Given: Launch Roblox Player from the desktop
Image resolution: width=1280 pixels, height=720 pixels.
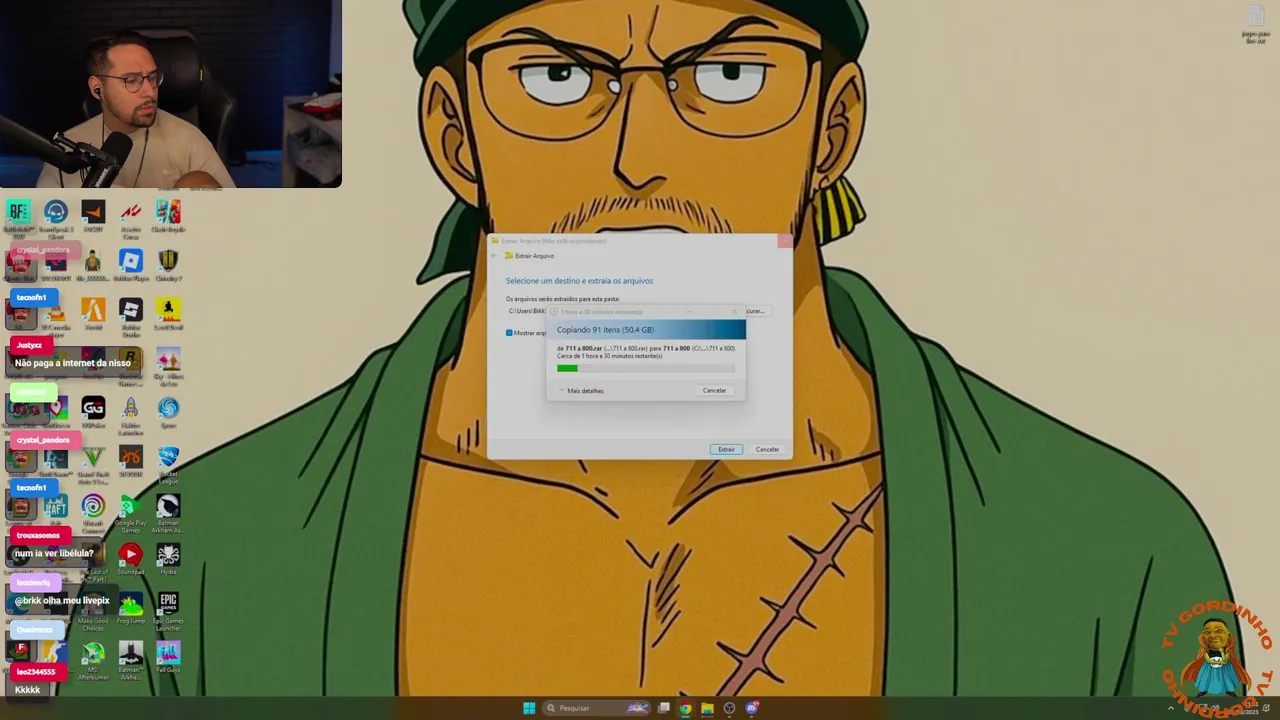Looking at the screenshot, I should pos(131,265).
